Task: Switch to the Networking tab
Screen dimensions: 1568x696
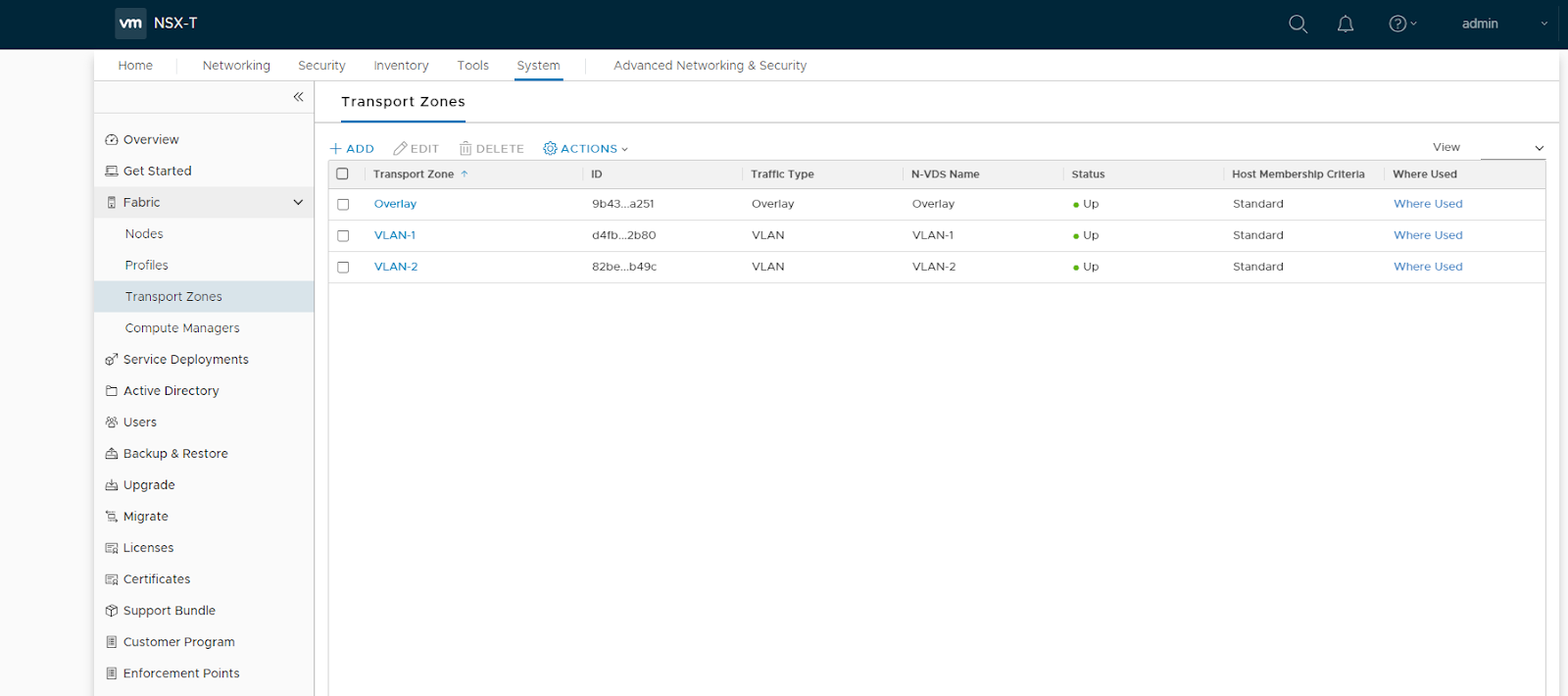Action: [236, 66]
